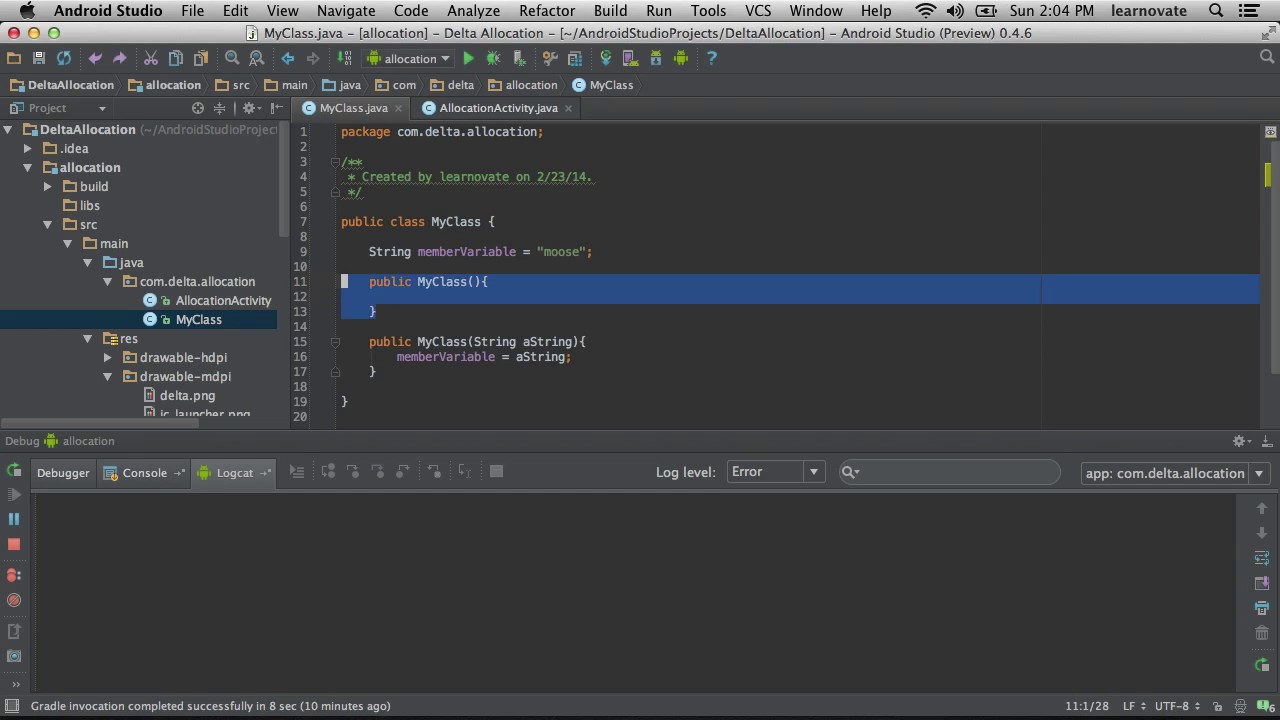The width and height of the screenshot is (1280, 720).
Task: Switch to the Console tab
Action: tap(145, 473)
